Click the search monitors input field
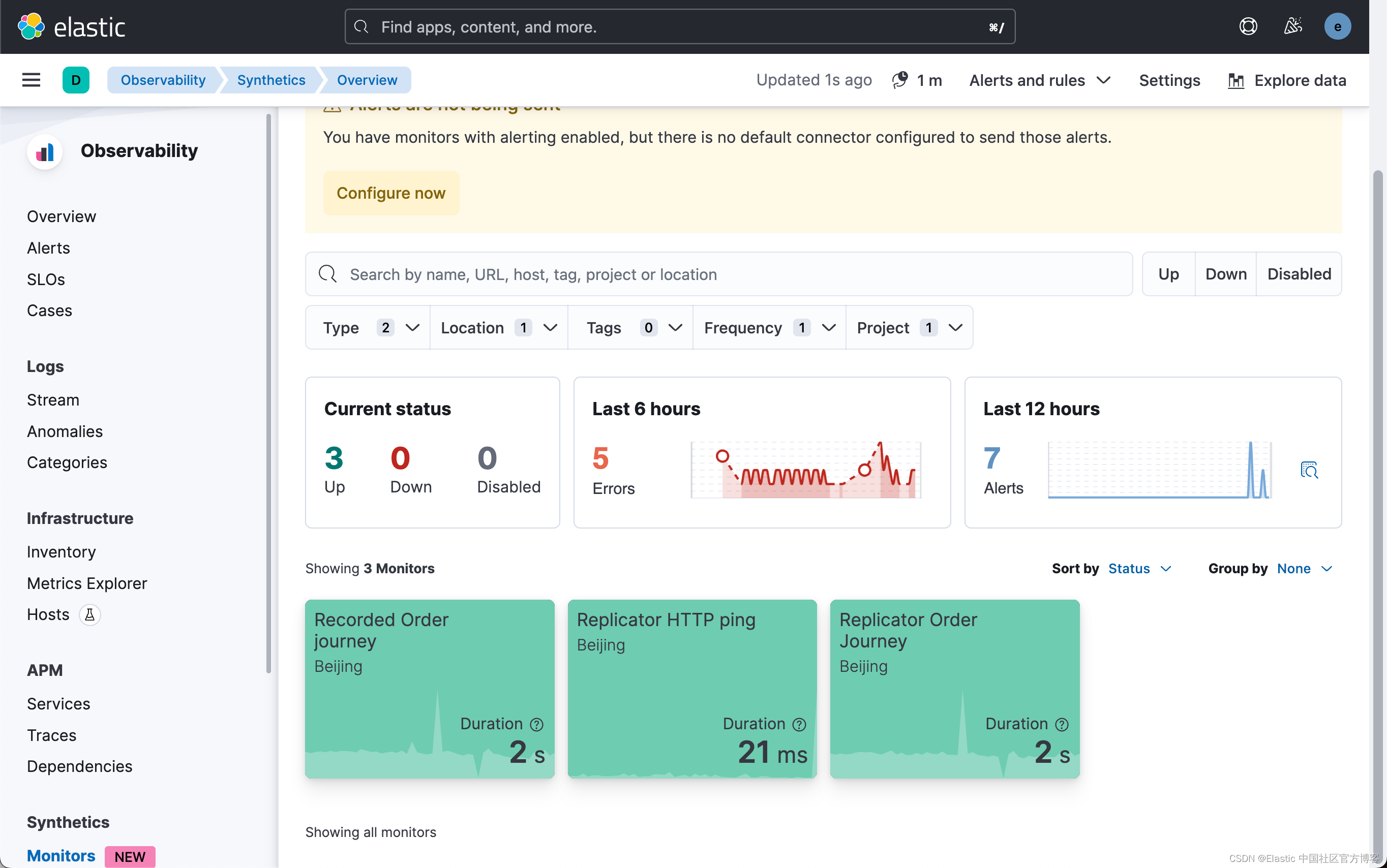 point(717,273)
